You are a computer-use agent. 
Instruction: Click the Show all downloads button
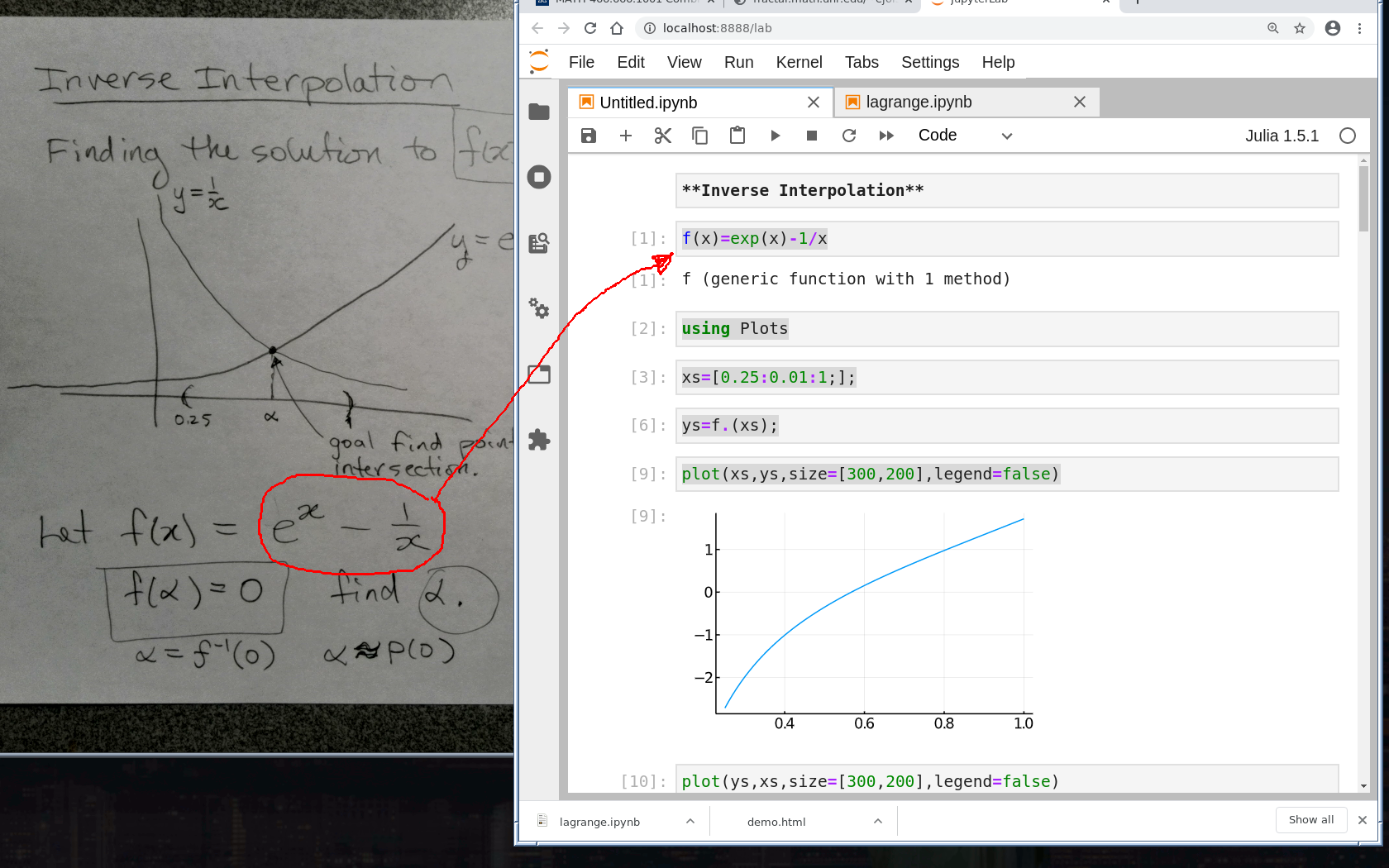(1310, 820)
